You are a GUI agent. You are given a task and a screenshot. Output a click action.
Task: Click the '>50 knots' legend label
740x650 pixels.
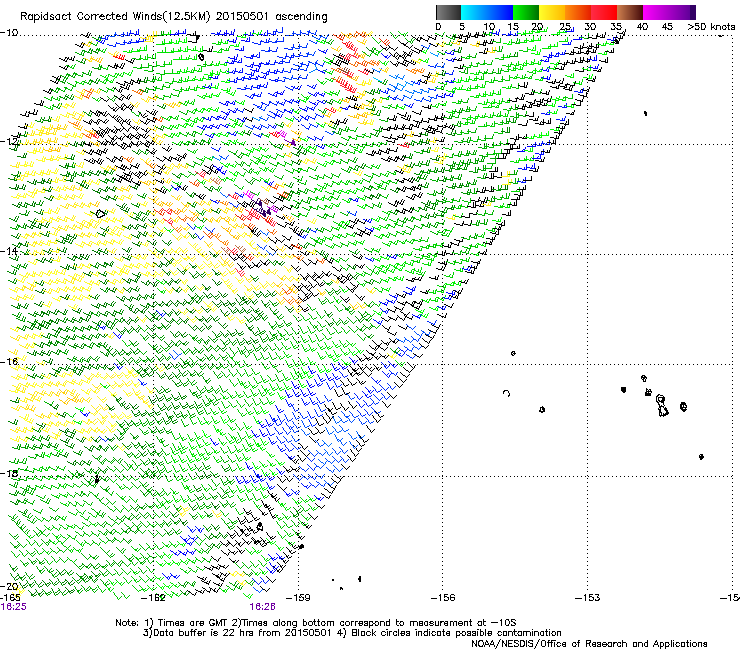coord(711,26)
